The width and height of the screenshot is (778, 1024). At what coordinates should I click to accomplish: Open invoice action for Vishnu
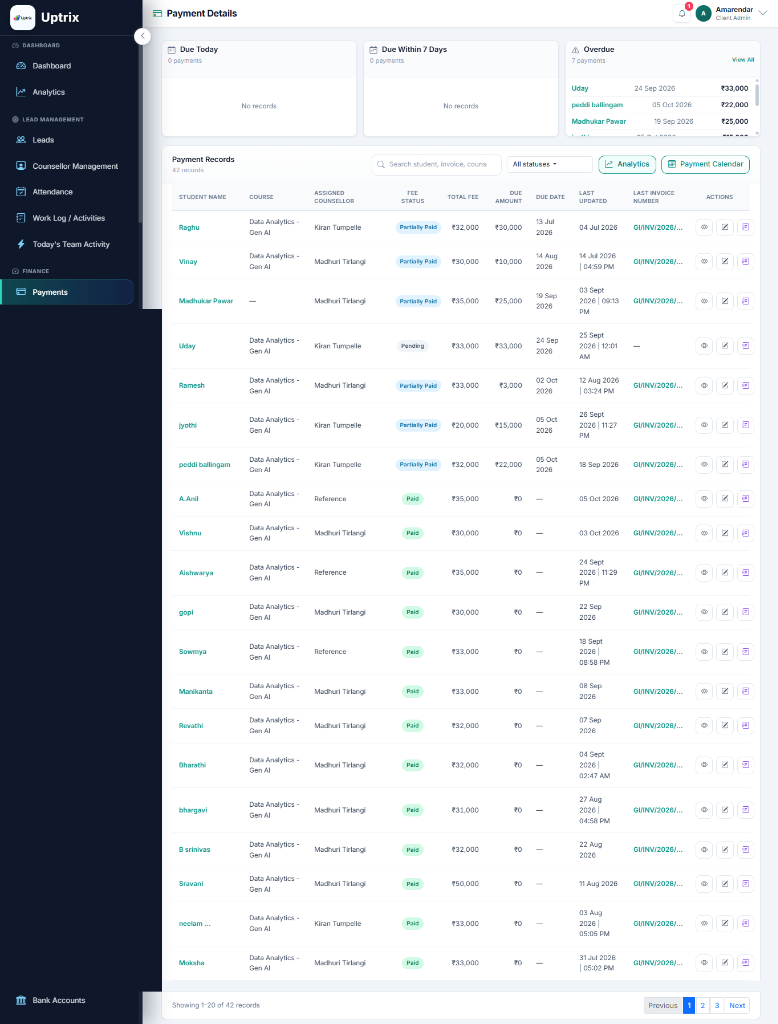tap(745, 533)
